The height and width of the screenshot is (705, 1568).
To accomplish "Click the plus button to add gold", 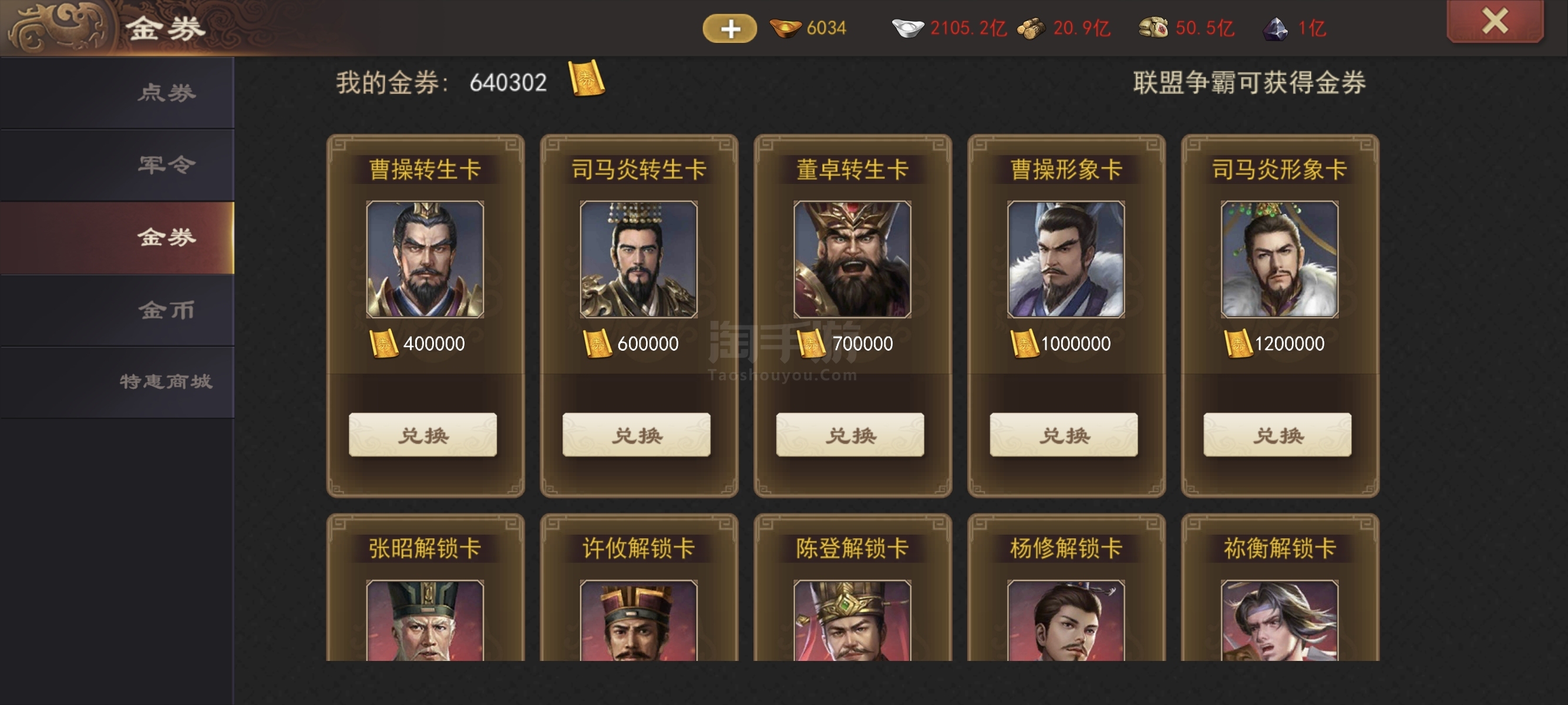I will (x=729, y=29).
